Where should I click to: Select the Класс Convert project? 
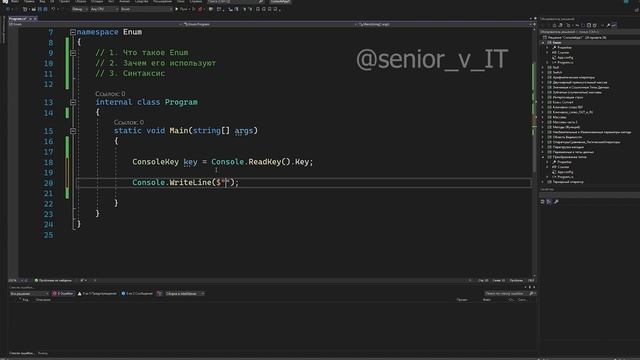pyautogui.click(x=562, y=102)
